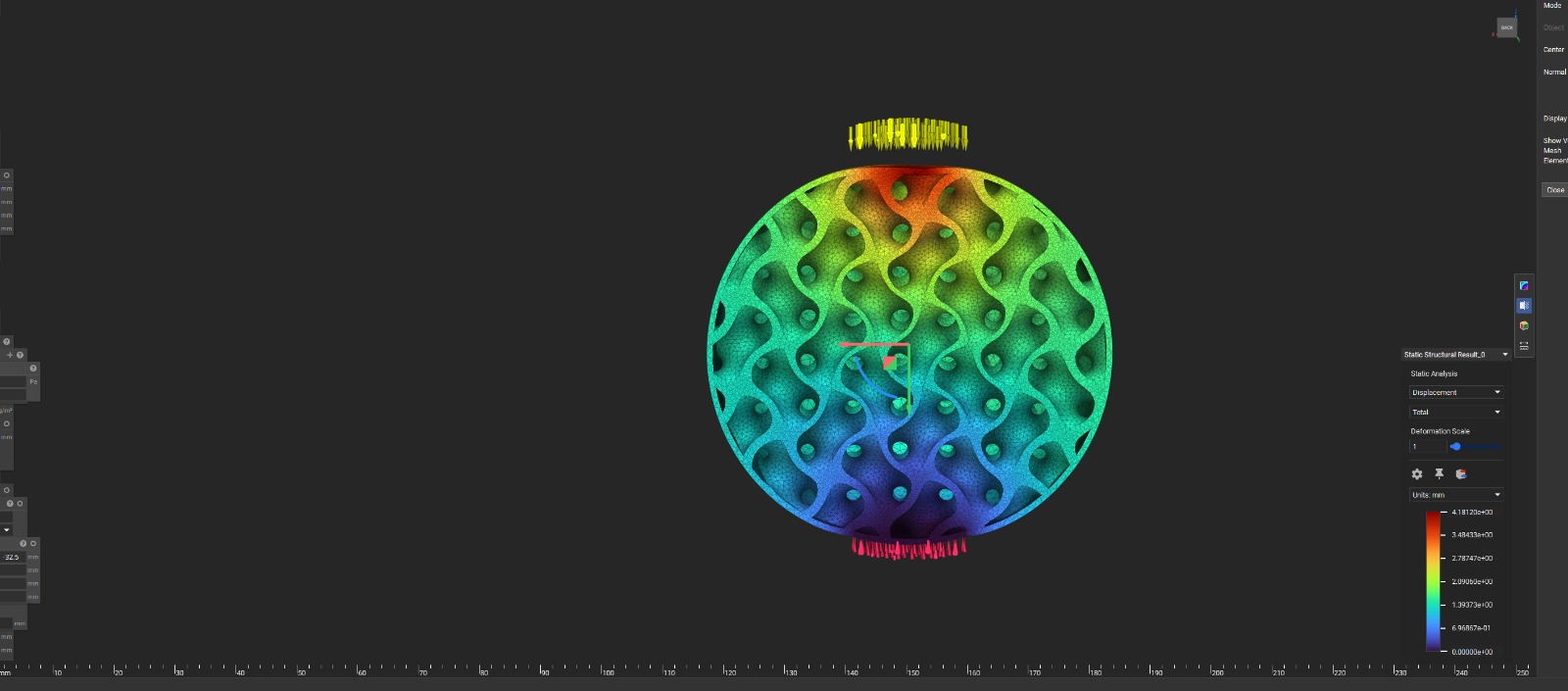Click the highlighted blue icon in the right vertical toolbar

point(1524,306)
